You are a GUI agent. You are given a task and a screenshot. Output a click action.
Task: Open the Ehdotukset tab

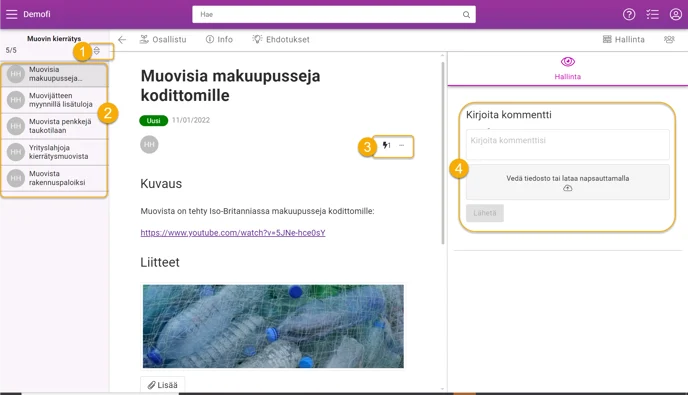coord(281,40)
